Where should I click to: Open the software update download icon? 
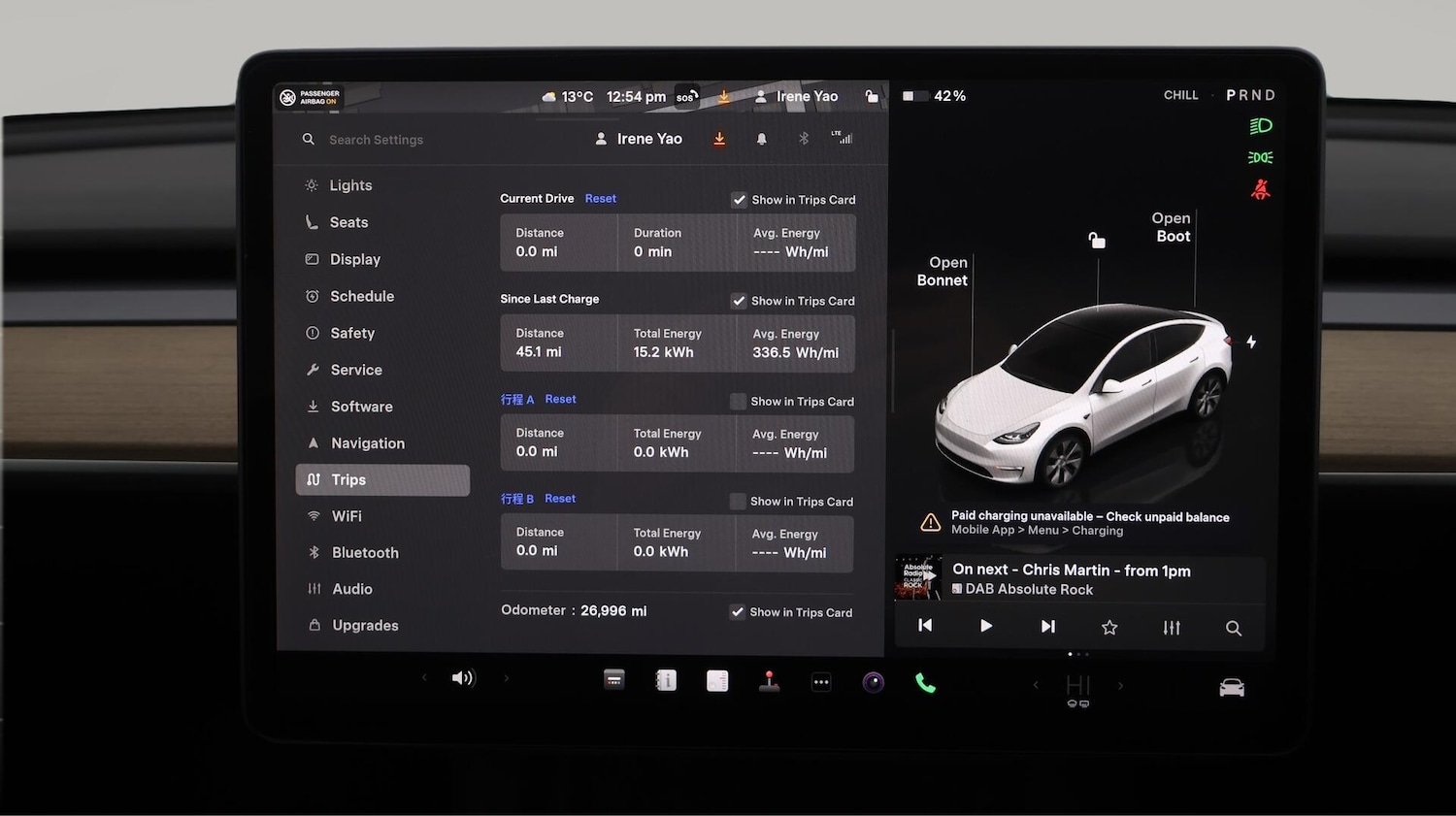(x=719, y=138)
